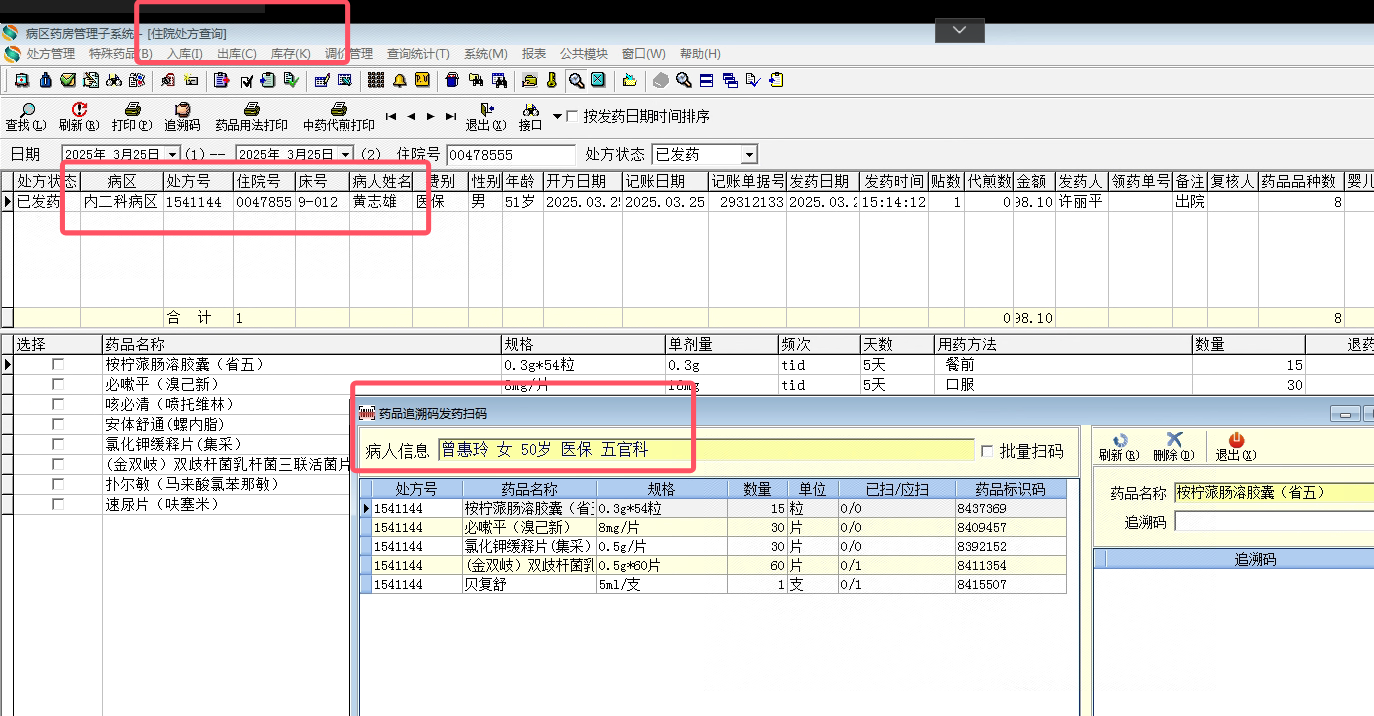1374x716 pixels.
Task: Select 氯化钾缓释片 row in scan dialog
Action: (x=713, y=546)
